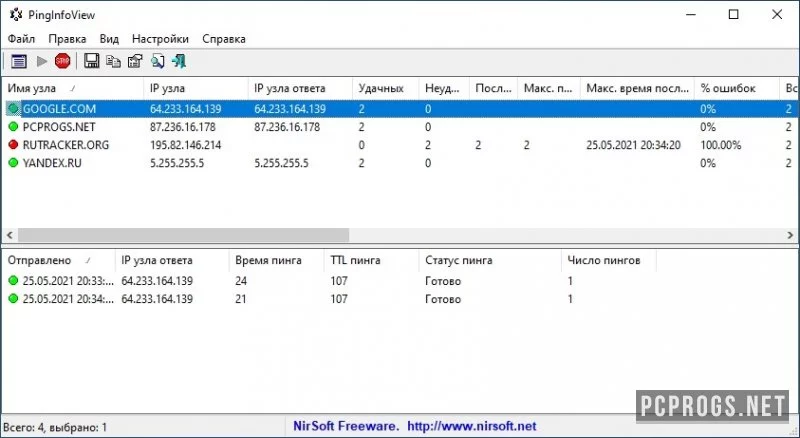
Task: Maximize the PingInfoView window
Action: (734, 14)
